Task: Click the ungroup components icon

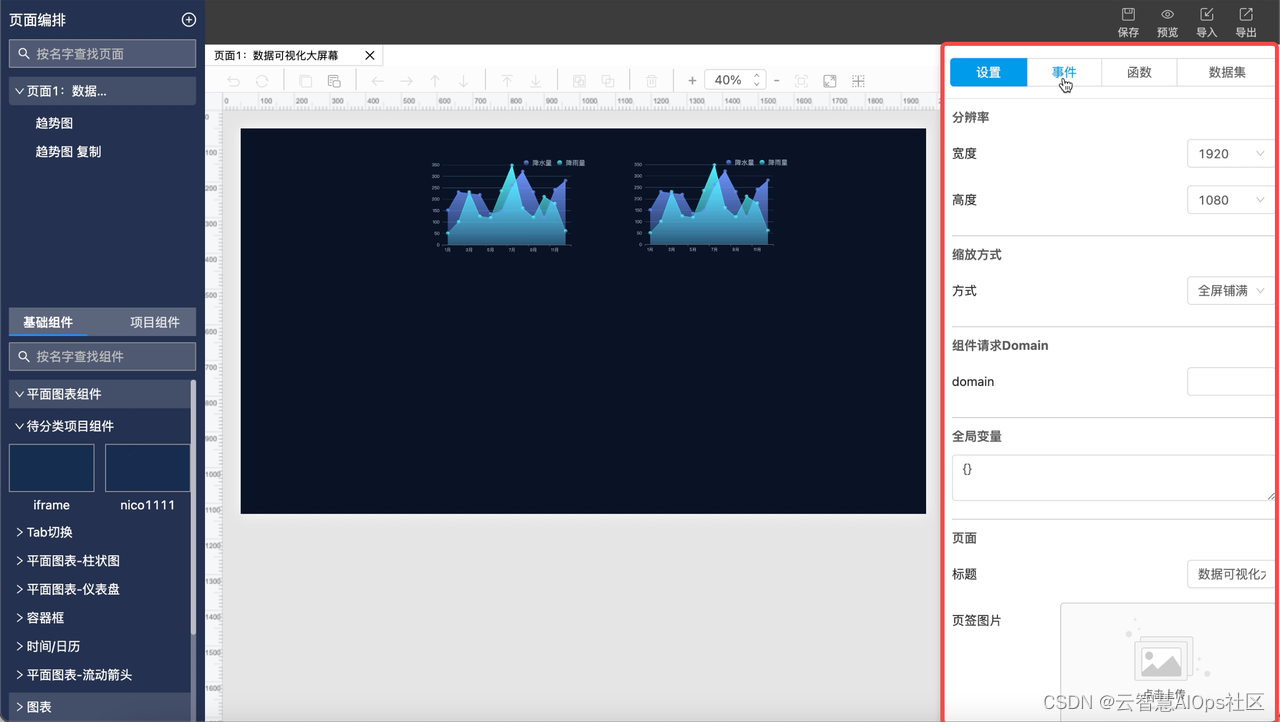Action: coord(608,81)
